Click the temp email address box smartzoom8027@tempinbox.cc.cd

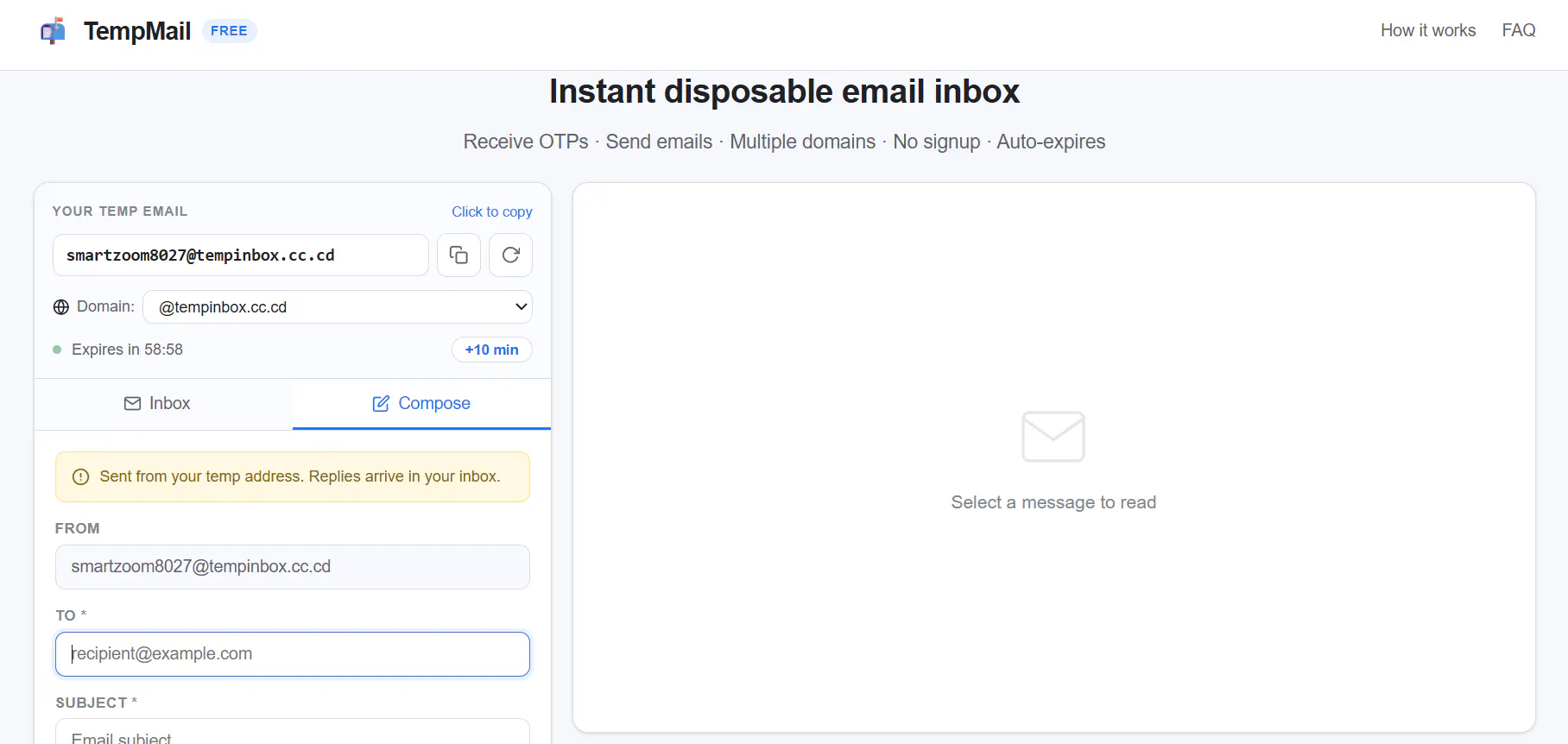point(241,255)
